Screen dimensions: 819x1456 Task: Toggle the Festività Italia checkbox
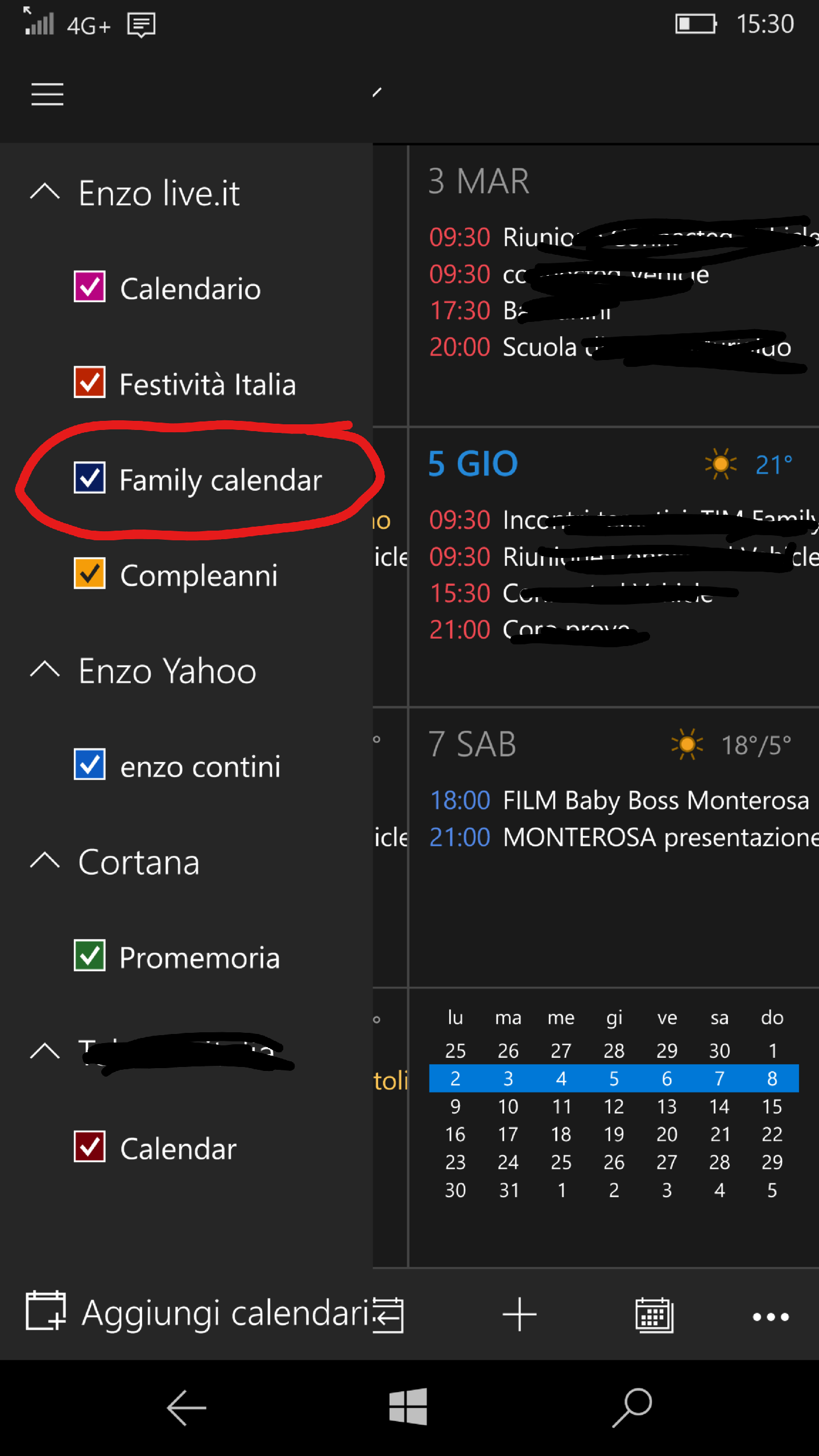pyautogui.click(x=90, y=382)
